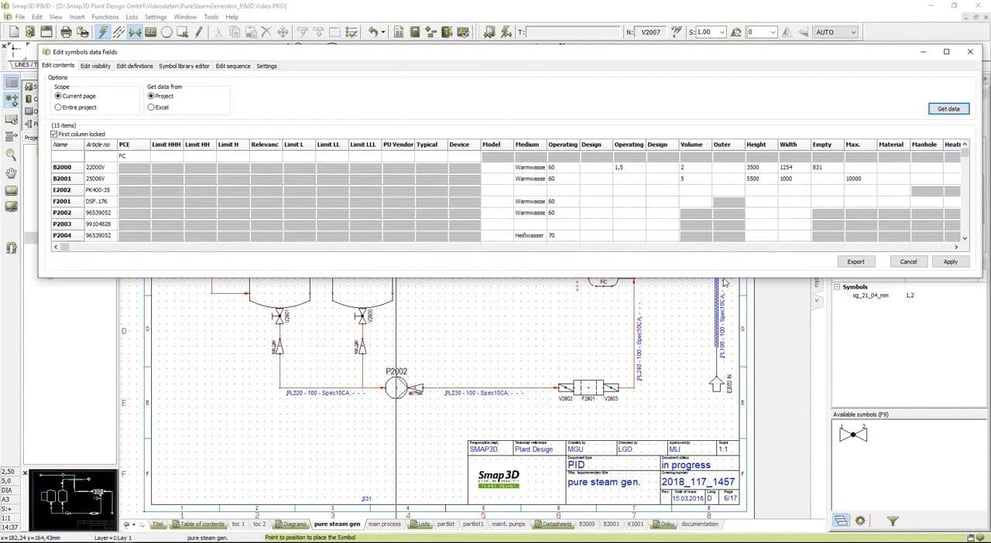Click the Cancel button
Image resolution: width=991 pixels, height=543 pixels.
908,262
